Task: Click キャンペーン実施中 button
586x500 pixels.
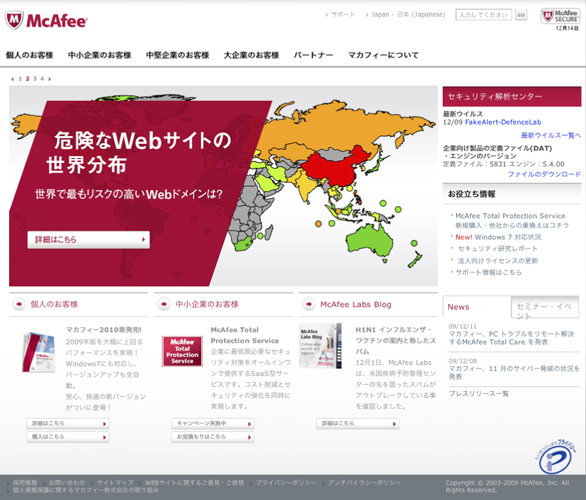Action: coord(213,423)
